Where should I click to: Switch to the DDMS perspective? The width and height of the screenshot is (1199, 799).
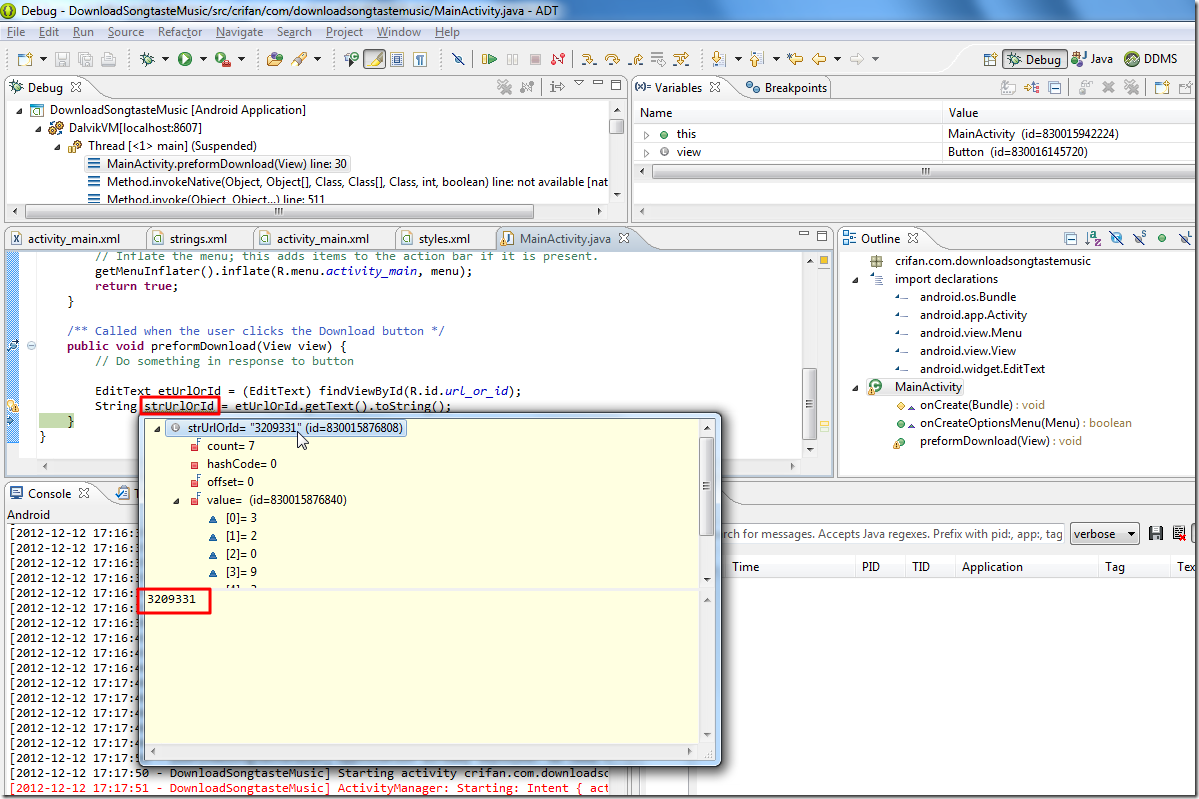click(1150, 59)
